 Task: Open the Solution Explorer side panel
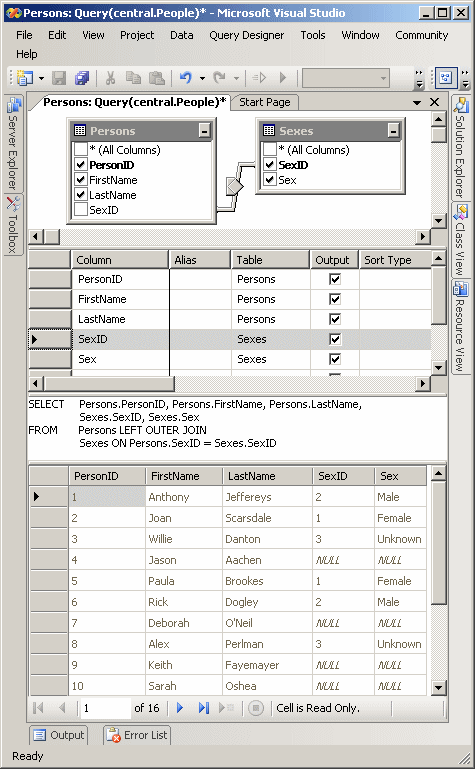[x=460, y=148]
